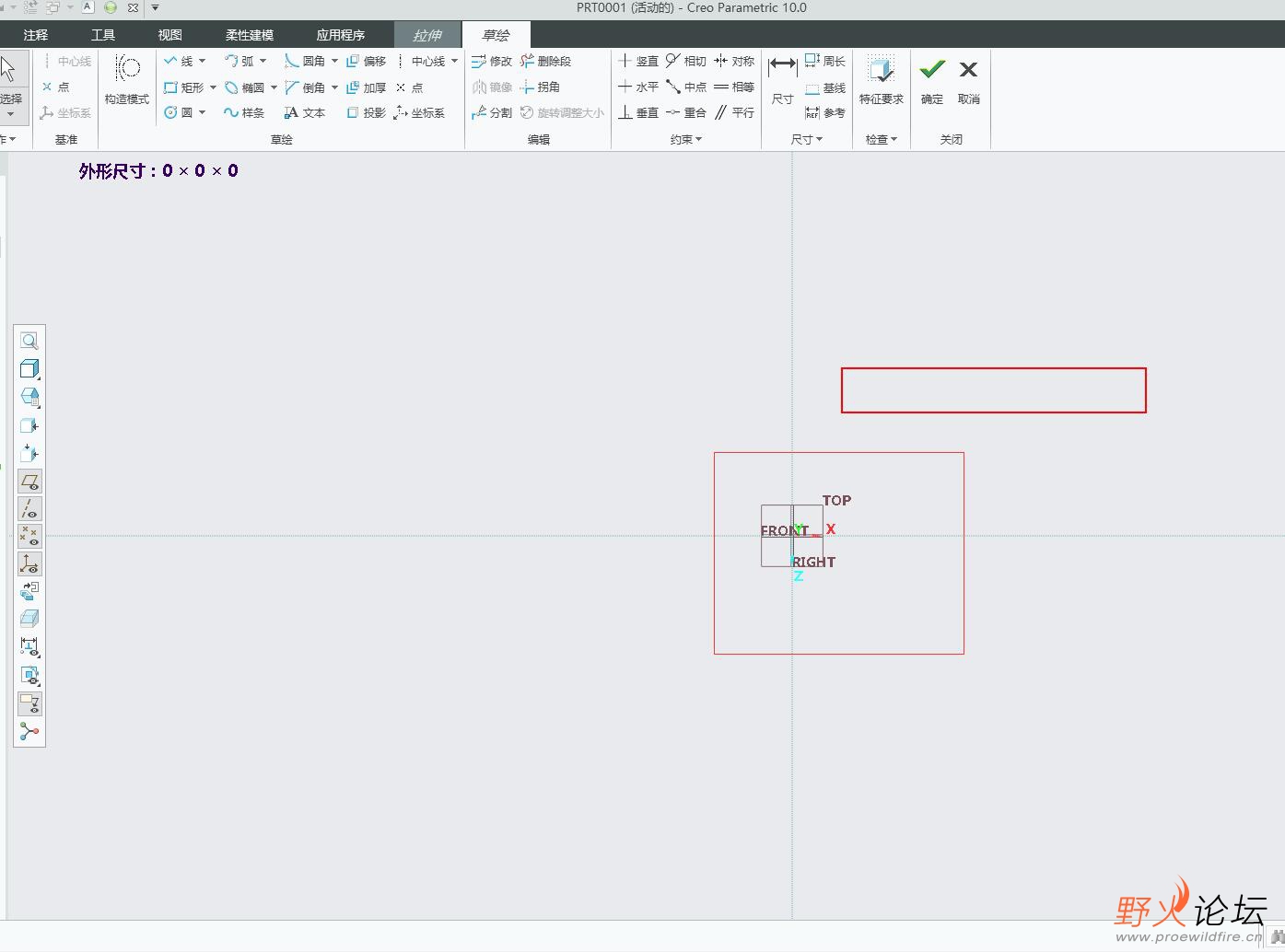This screenshot has height=952, width=1285.
Task: Toggle datum plane display in graphics toolbar
Action: click(29, 481)
